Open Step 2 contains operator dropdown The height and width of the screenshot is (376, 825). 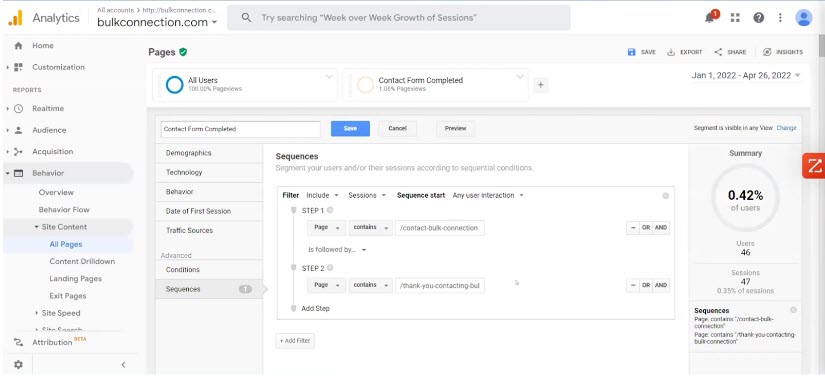coord(370,286)
